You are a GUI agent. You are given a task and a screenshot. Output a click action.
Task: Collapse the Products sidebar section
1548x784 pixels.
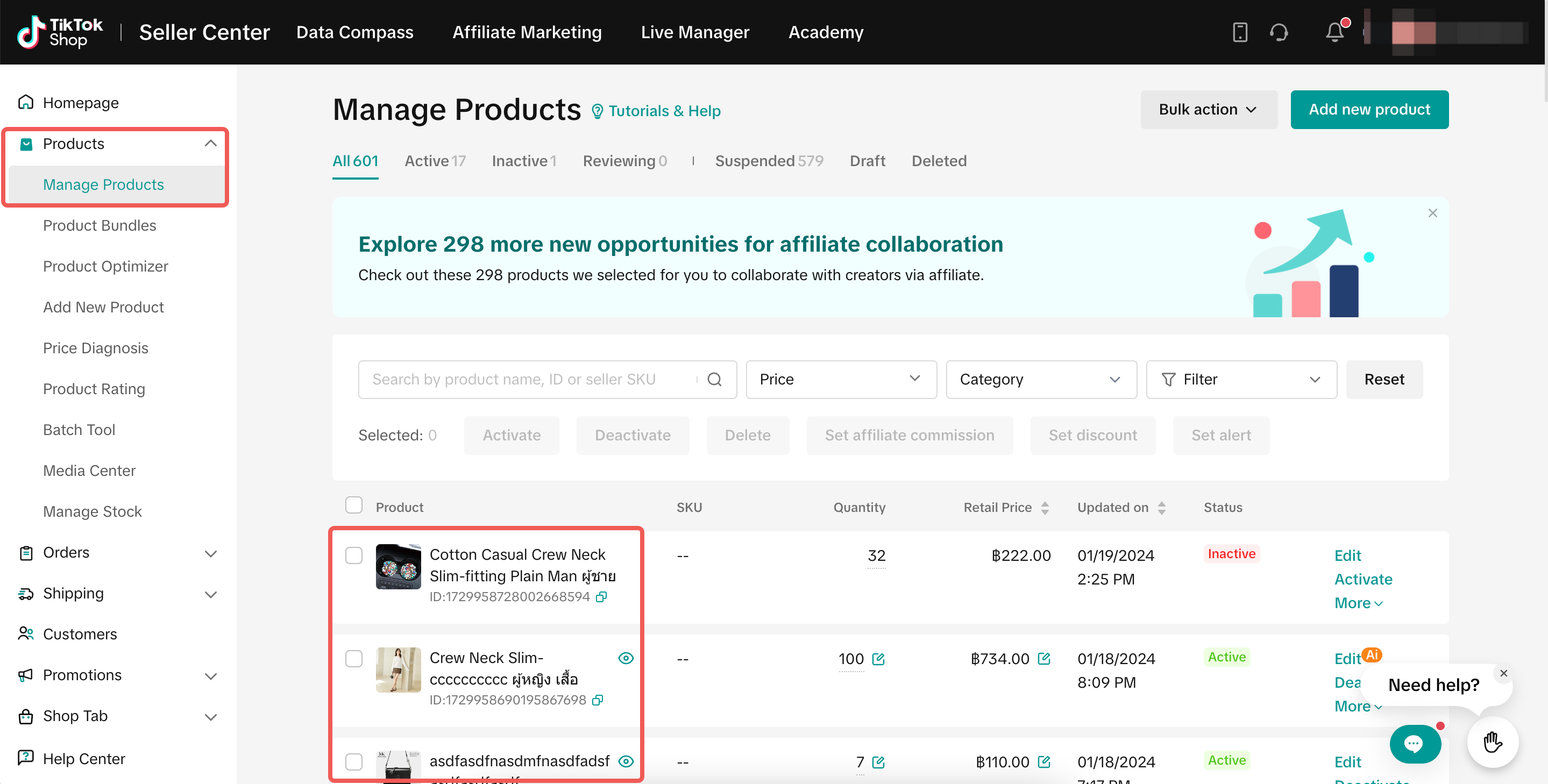pyautogui.click(x=210, y=144)
